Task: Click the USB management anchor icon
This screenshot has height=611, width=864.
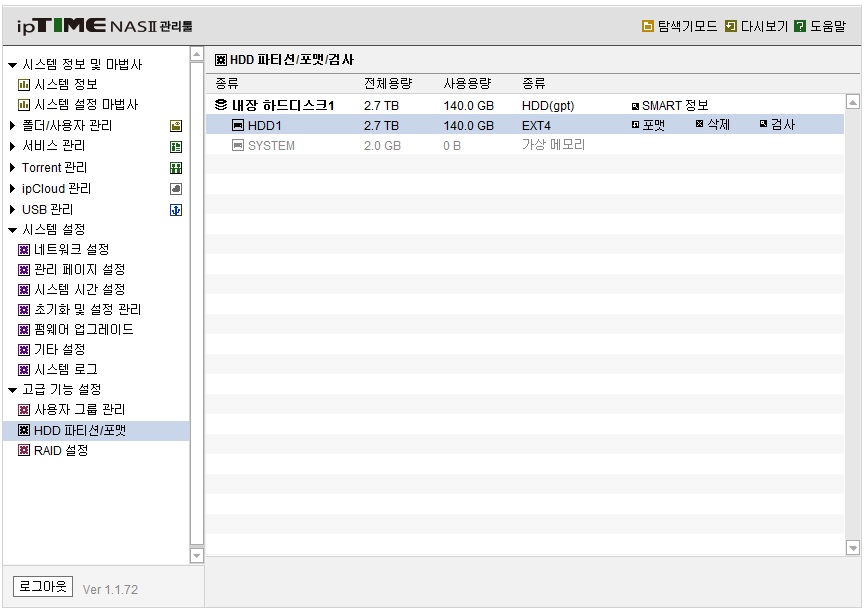Action: pyautogui.click(x=176, y=210)
